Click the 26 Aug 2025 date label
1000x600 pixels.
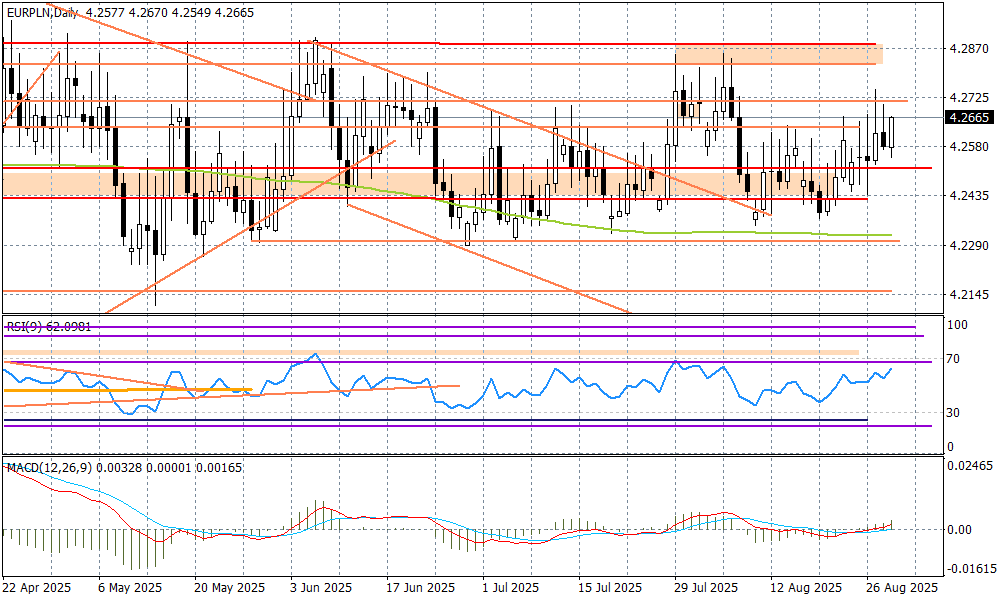point(902,587)
